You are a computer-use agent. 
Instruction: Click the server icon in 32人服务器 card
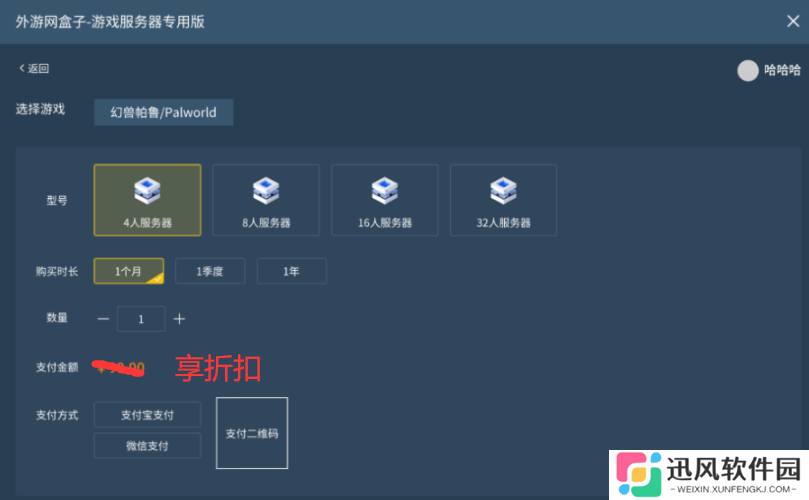click(503, 190)
